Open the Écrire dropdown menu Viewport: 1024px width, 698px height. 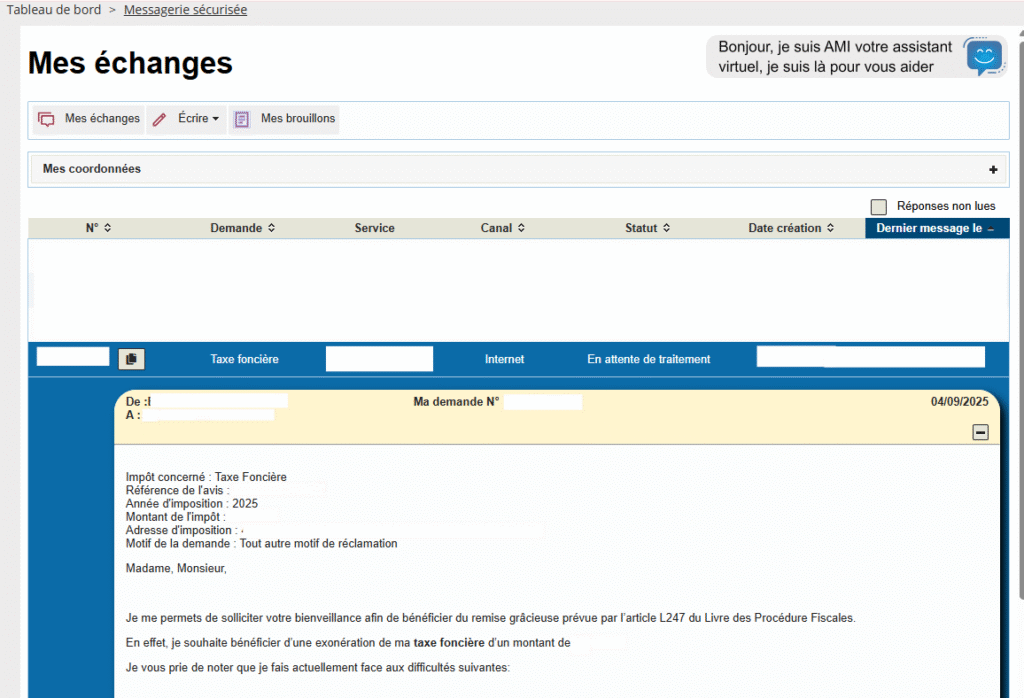(198, 119)
